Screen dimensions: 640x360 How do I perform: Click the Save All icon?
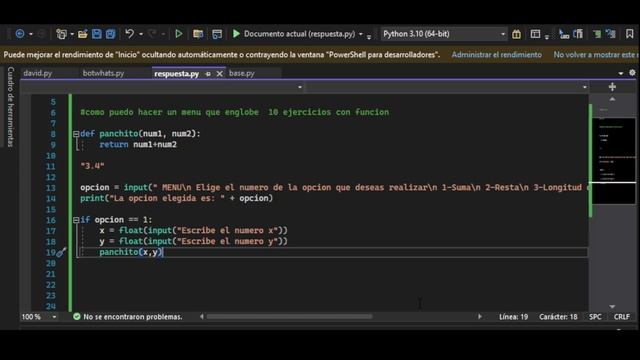point(111,34)
